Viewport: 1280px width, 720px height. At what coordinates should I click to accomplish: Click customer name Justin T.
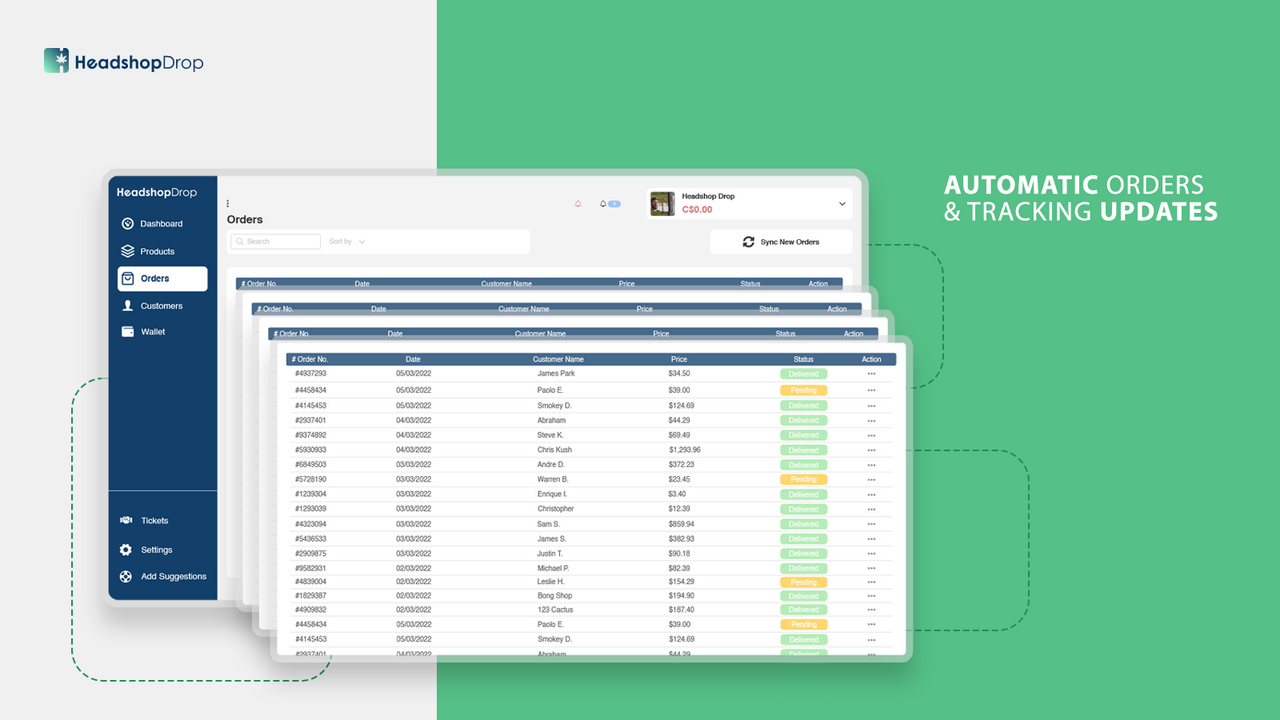(550, 554)
